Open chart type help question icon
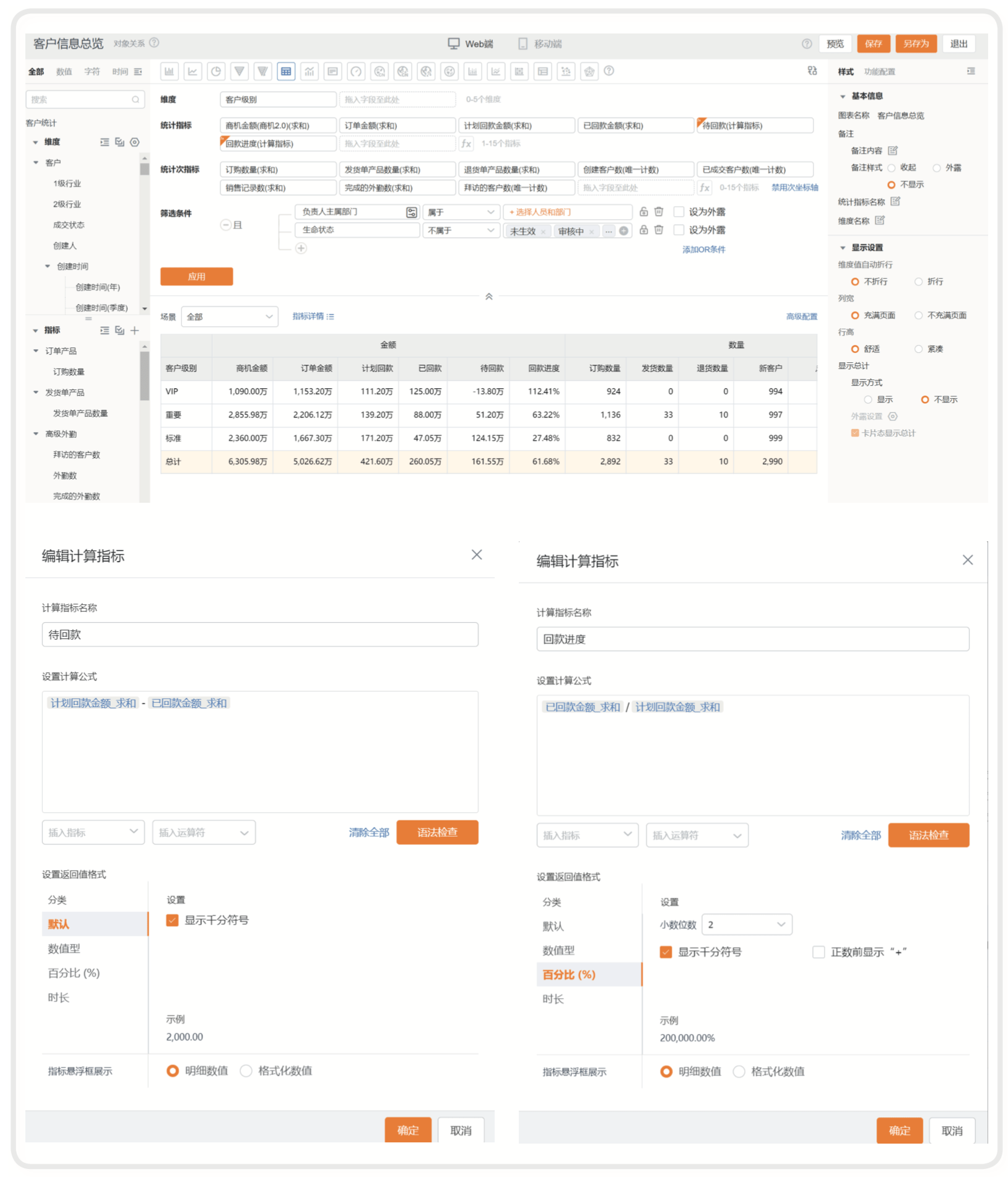The width and height of the screenshot is (1008, 1177). point(609,71)
